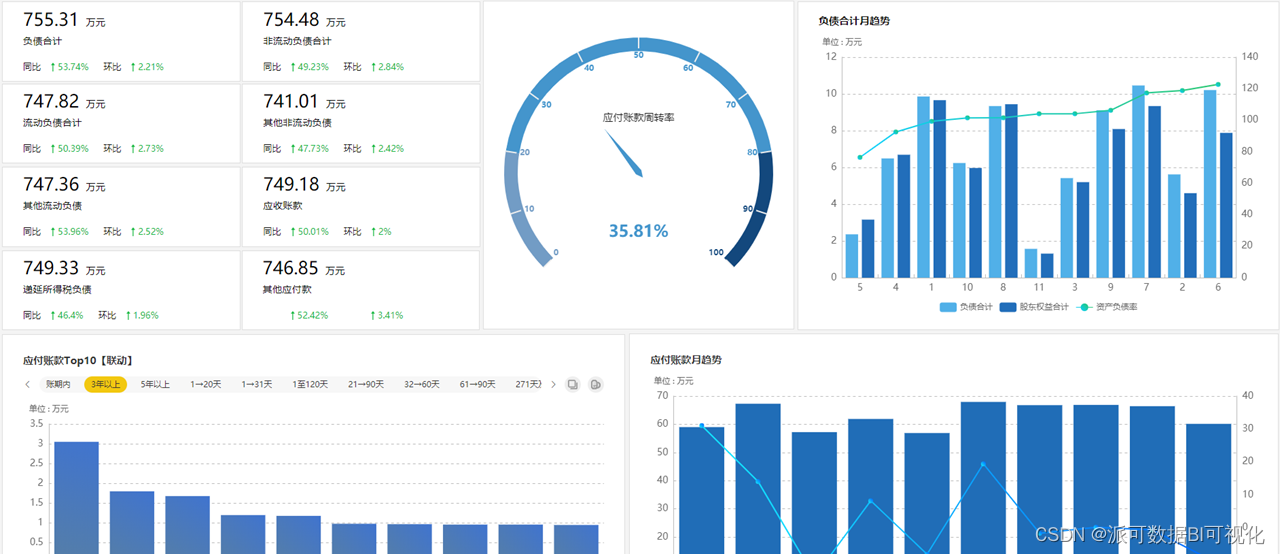Click the 755.31 负债合计 value
The height and width of the screenshot is (554, 1280).
[x=51, y=20]
